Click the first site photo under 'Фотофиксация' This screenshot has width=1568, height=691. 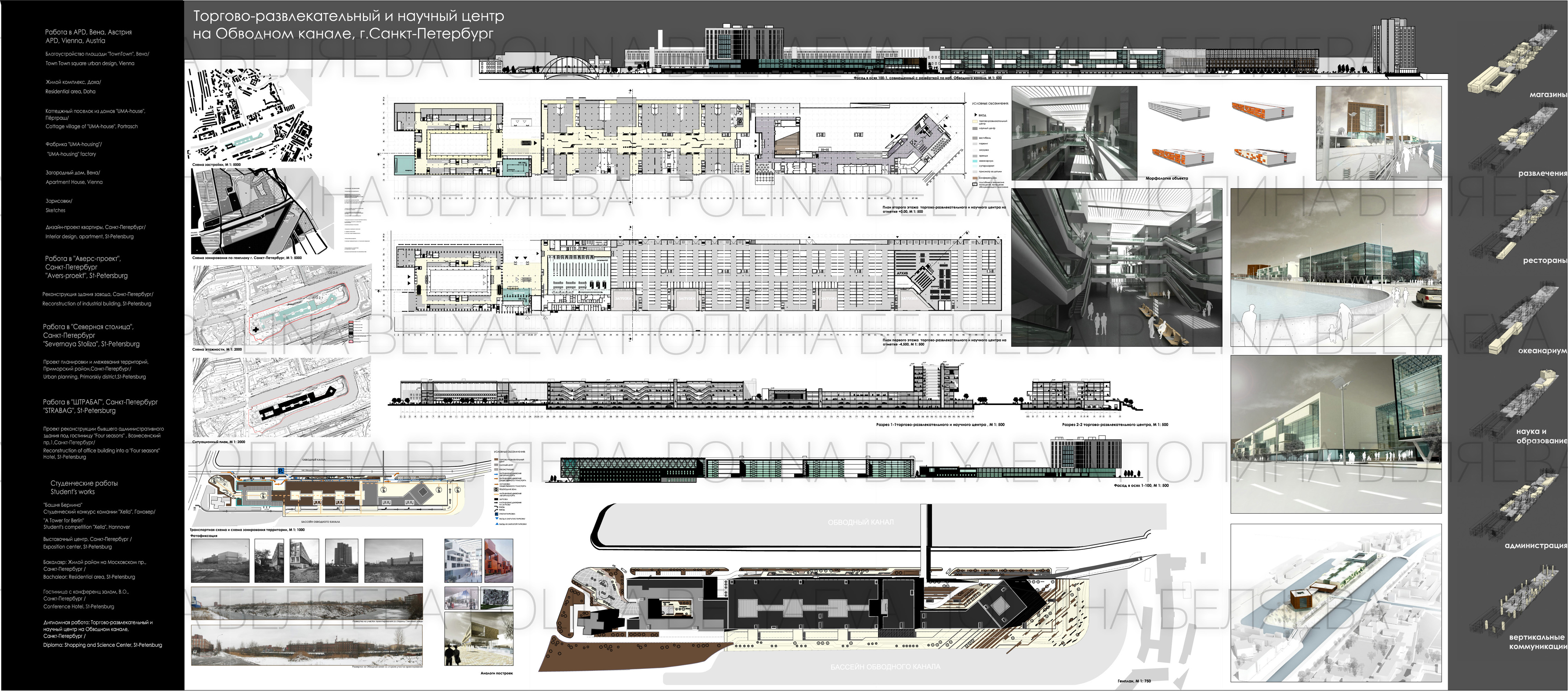point(220,560)
